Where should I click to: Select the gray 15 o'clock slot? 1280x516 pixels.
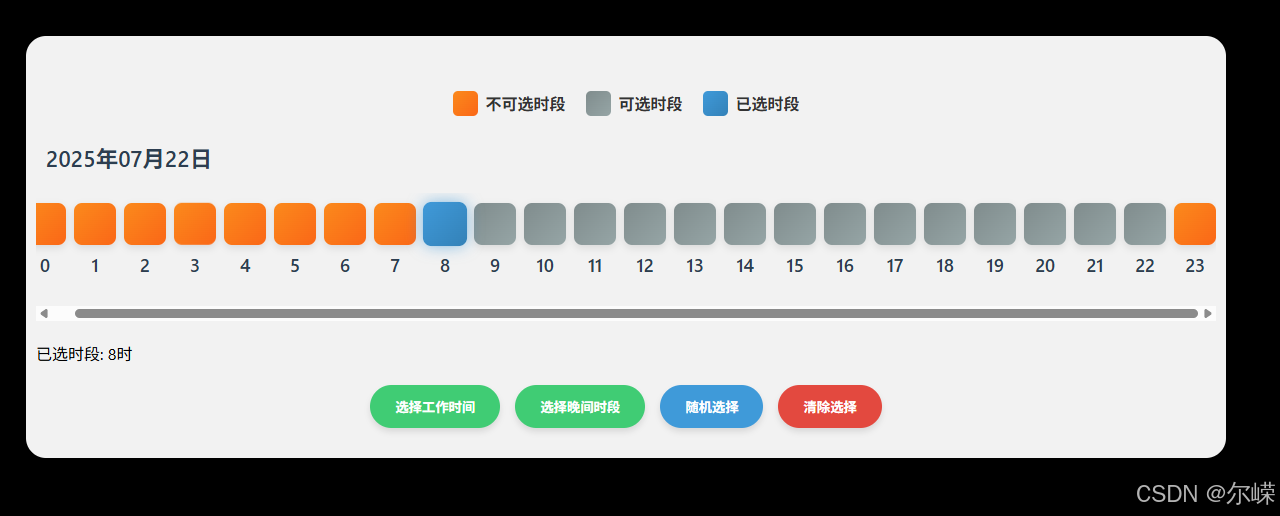pos(795,224)
